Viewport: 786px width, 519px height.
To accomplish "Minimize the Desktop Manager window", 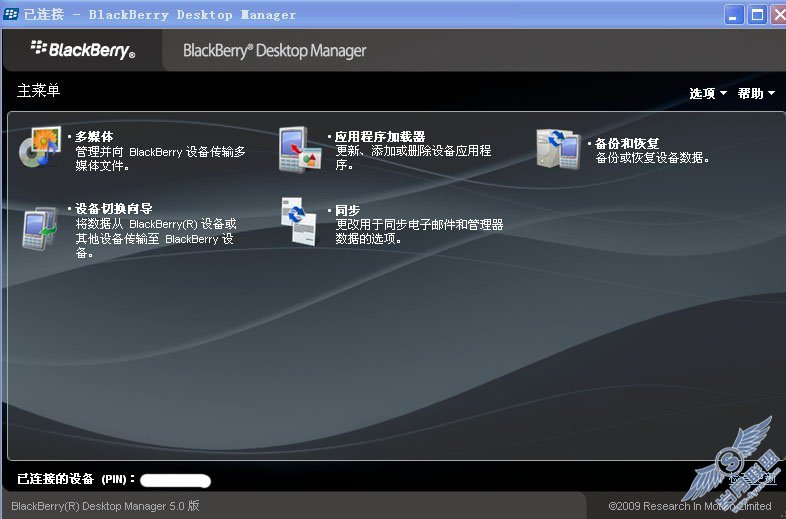I will 733,15.
